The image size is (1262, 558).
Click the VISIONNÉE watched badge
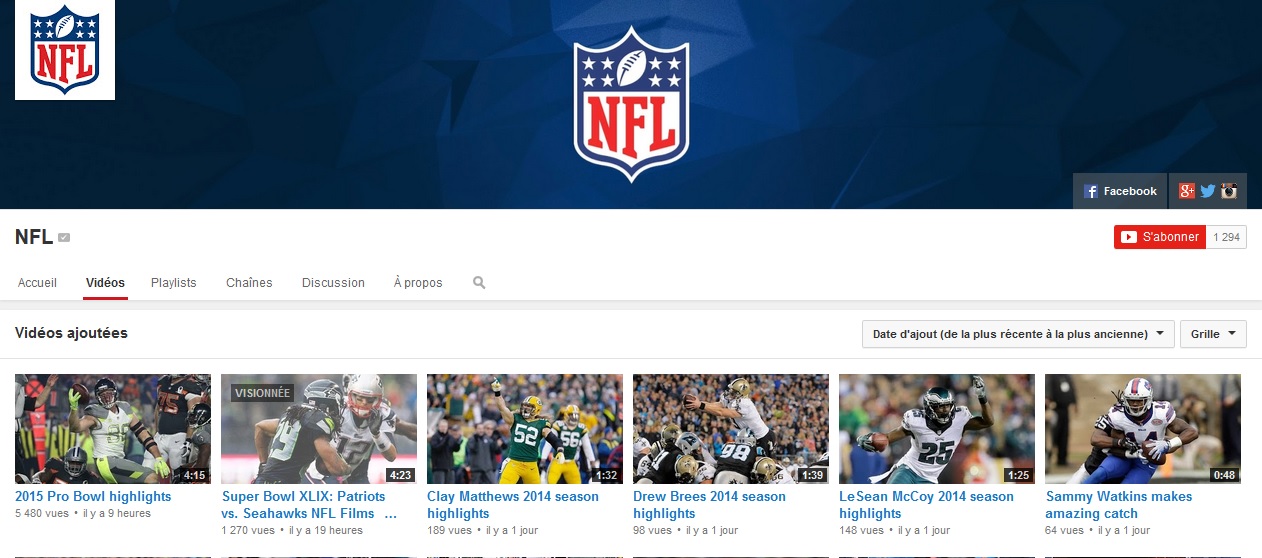pyautogui.click(x=263, y=393)
